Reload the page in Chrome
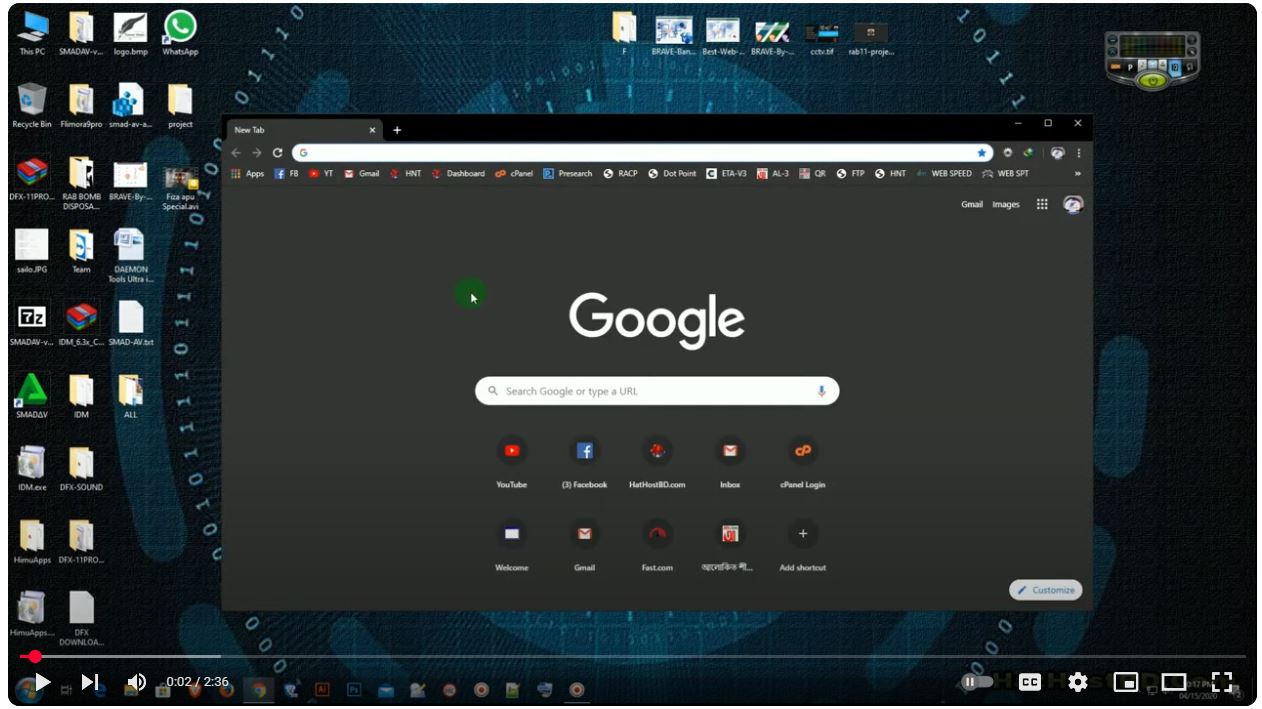Screen dimensions: 1262x709 click(277, 153)
